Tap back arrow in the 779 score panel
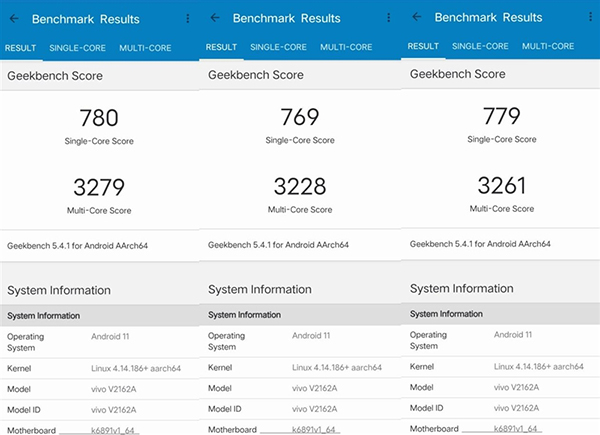Image resolution: width=600 pixels, height=435 pixels. [x=417, y=17]
